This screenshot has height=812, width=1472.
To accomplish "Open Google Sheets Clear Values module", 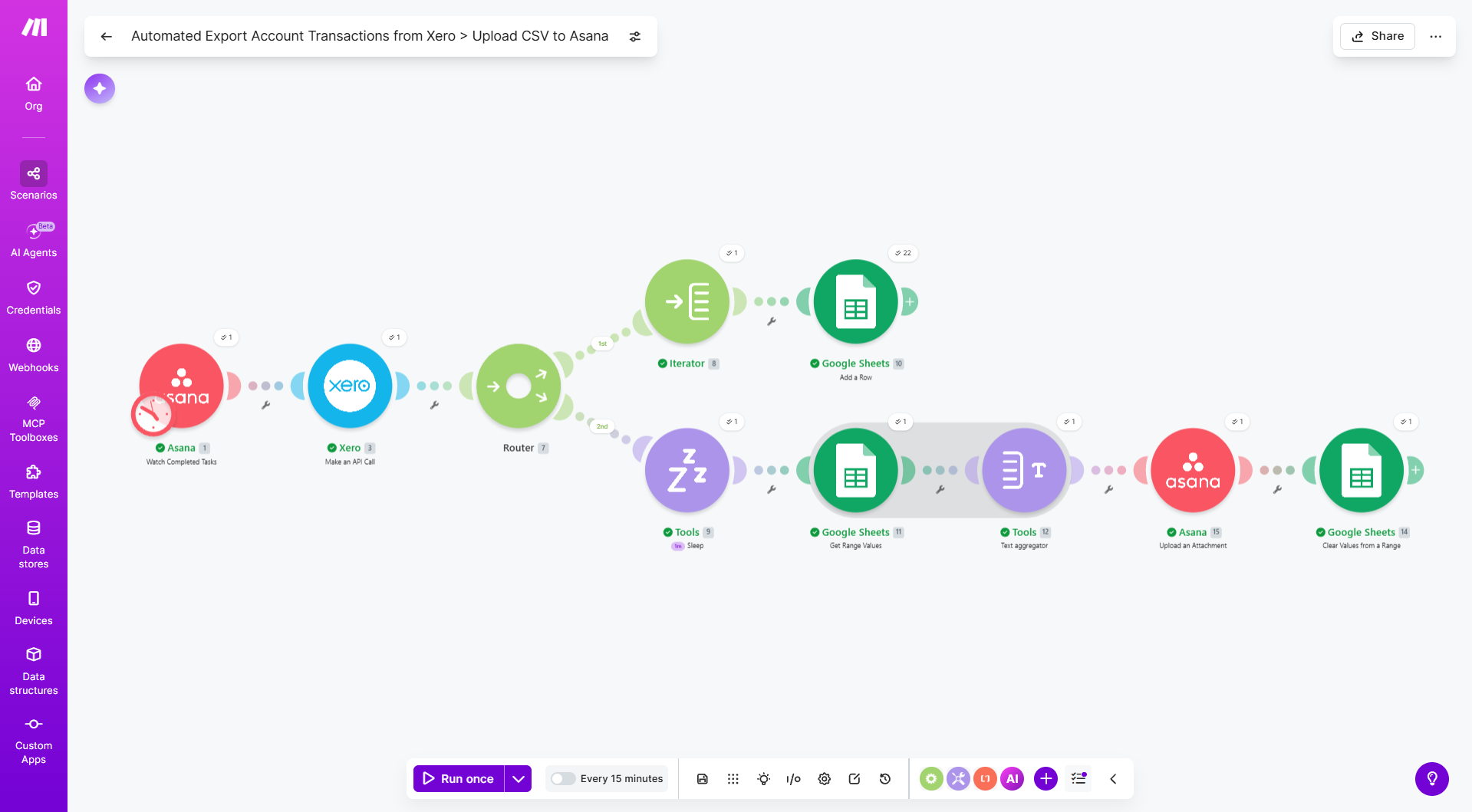I will (x=1362, y=470).
